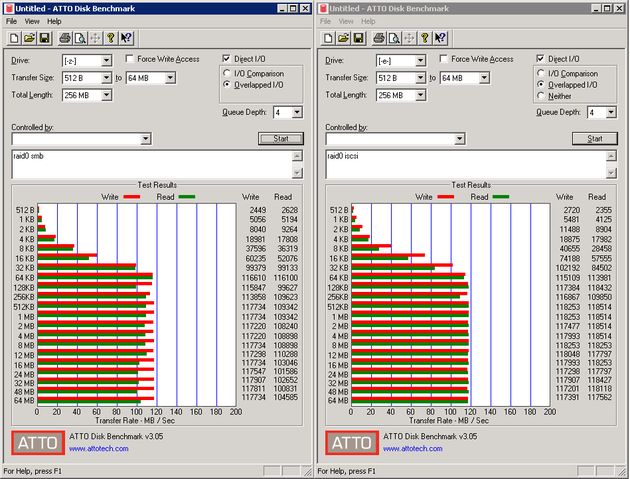630x479 pixels.
Task: Enable Force Write Access in left window
Action: click(x=129, y=59)
